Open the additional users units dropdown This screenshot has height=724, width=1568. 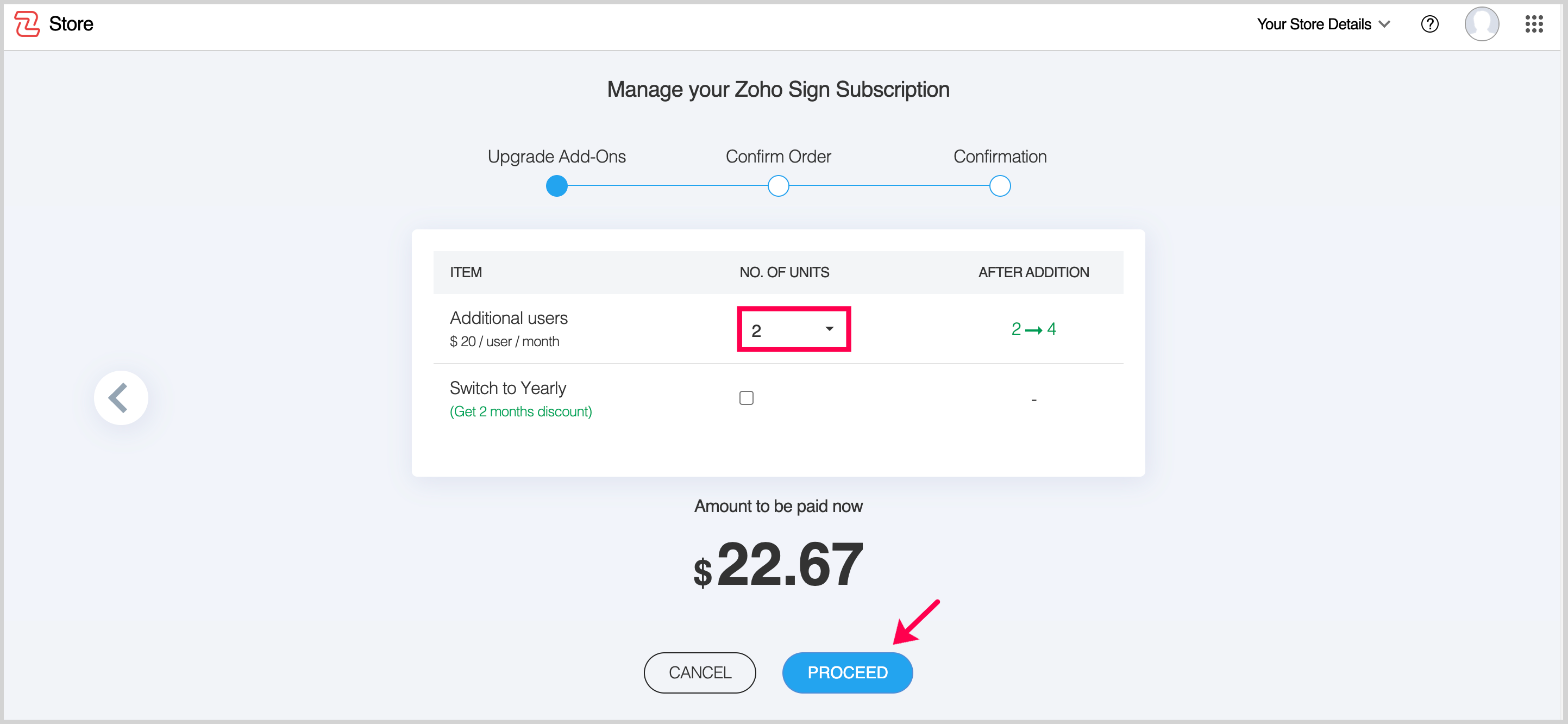click(x=793, y=329)
